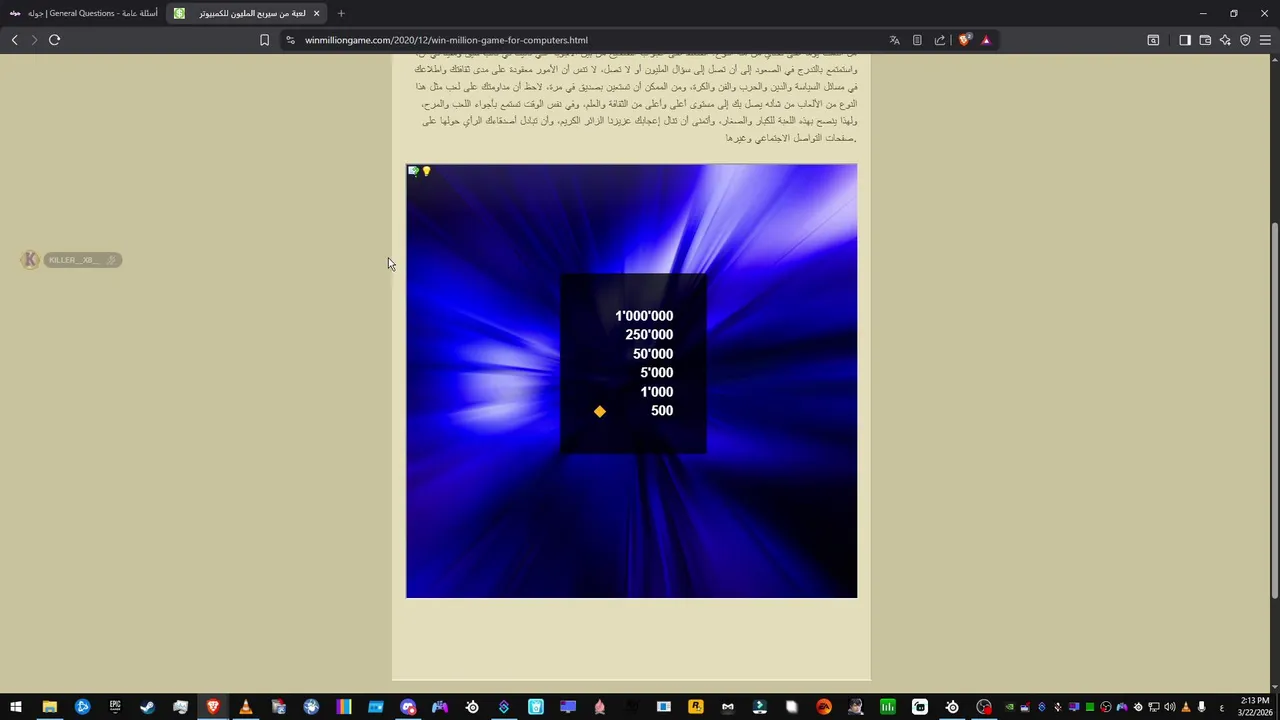
Task: View site information icon before URL
Action: tap(290, 40)
